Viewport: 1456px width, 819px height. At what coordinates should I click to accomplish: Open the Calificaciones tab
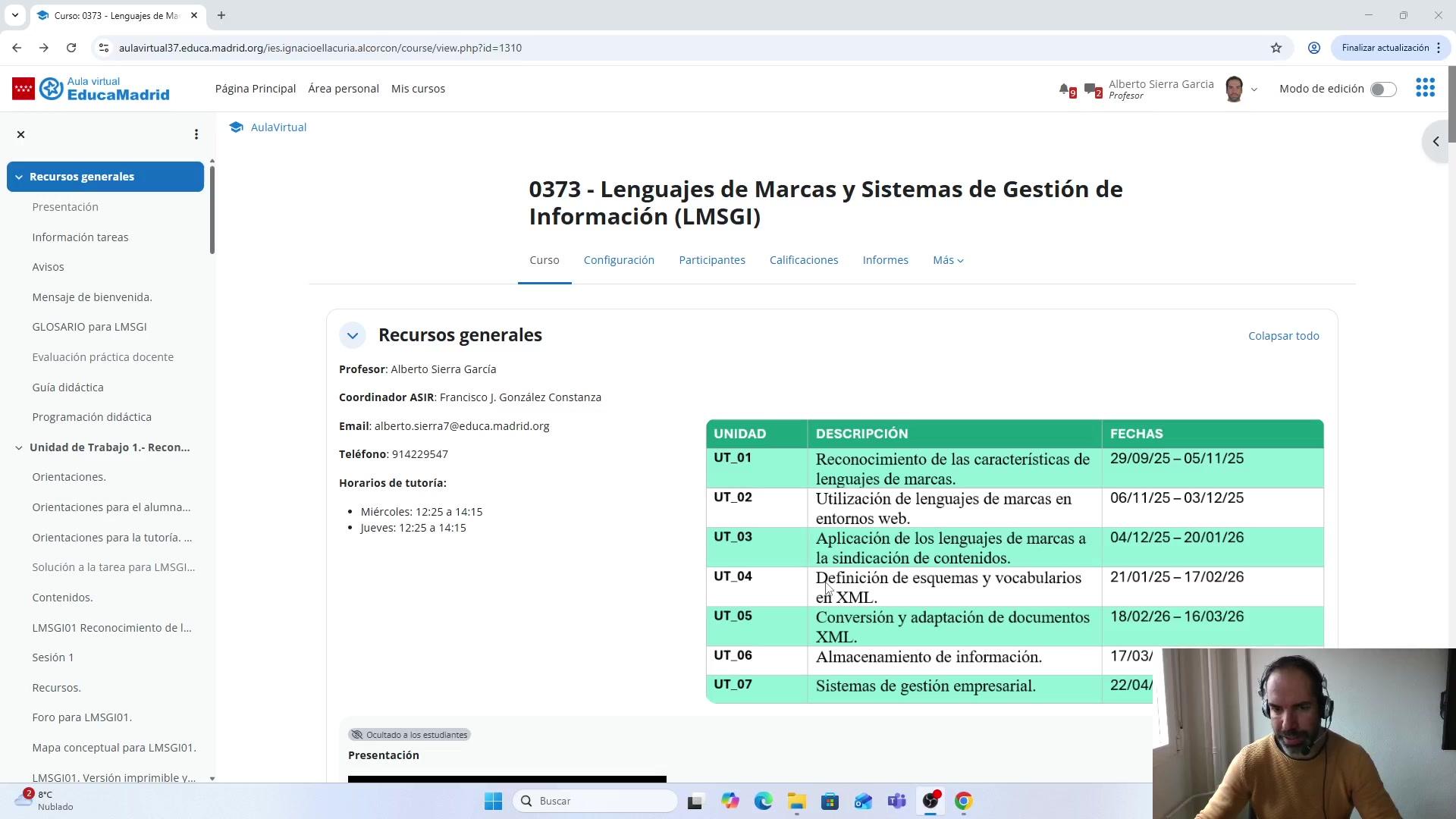(x=803, y=260)
